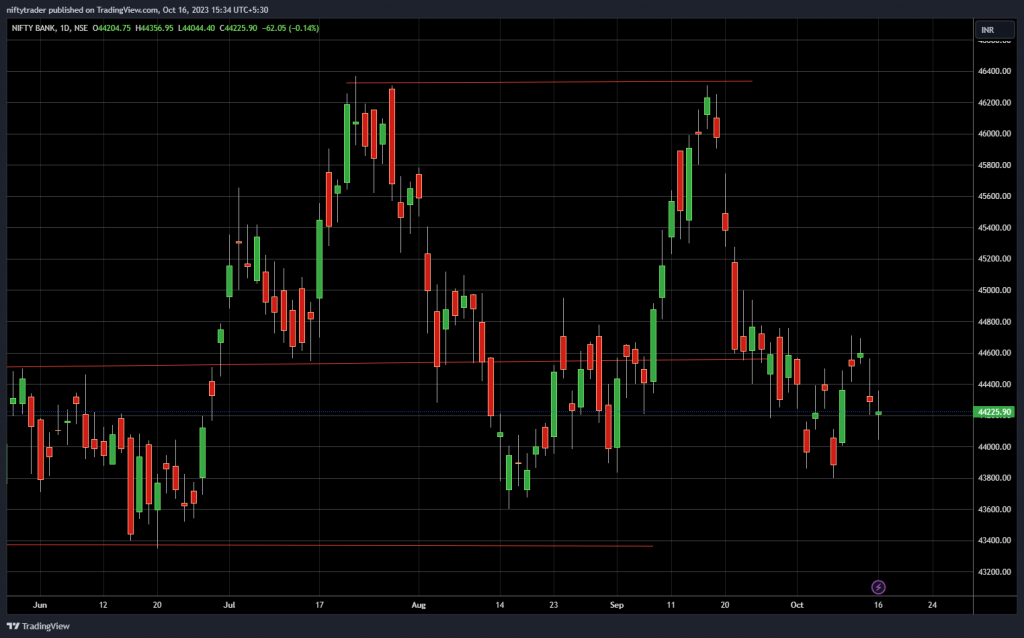Click the 44800.00 price axis label
Viewport: 1024px width, 638px height.
click(995, 322)
